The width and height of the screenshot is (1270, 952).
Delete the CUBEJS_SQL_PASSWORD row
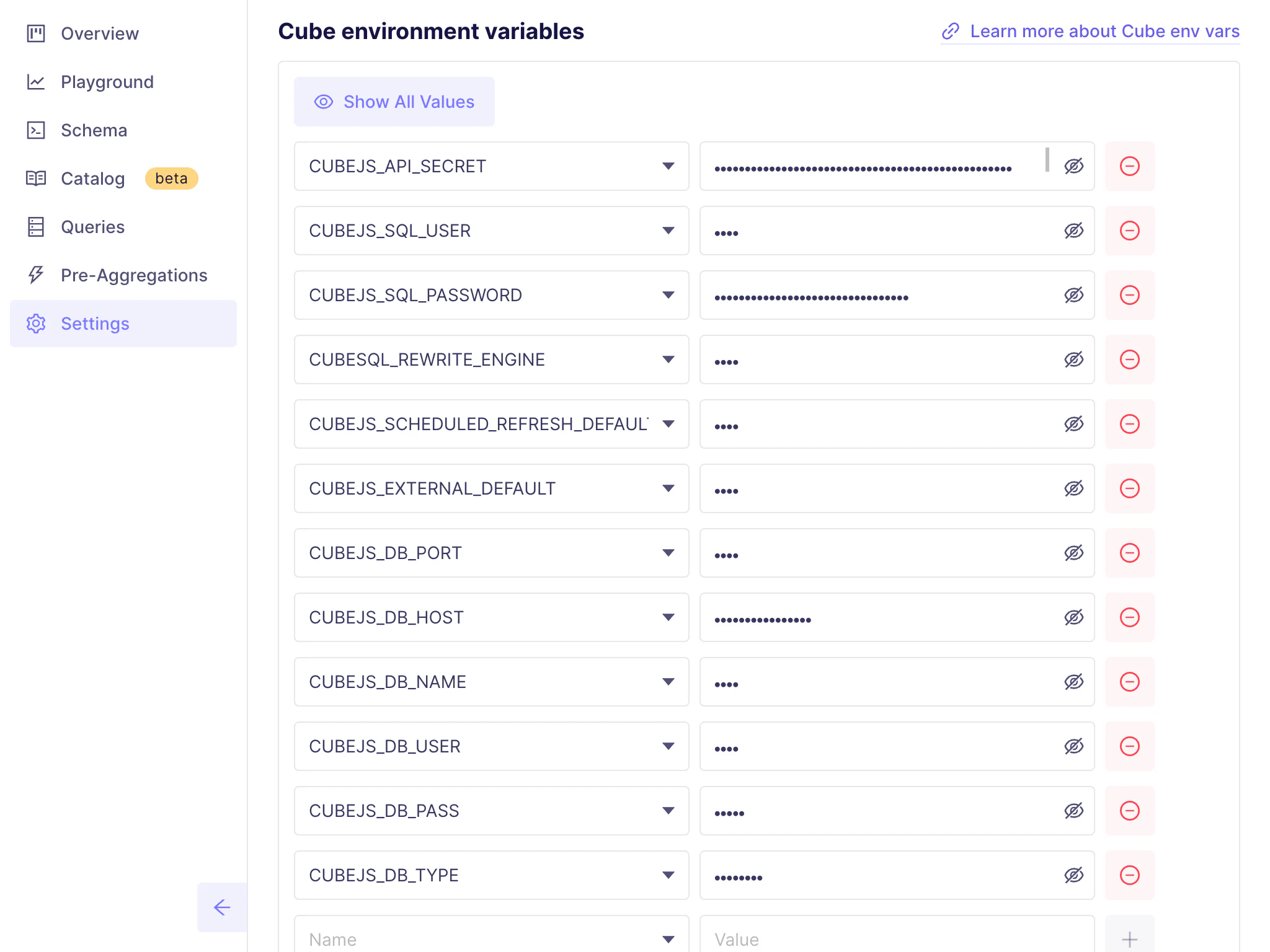1129,295
